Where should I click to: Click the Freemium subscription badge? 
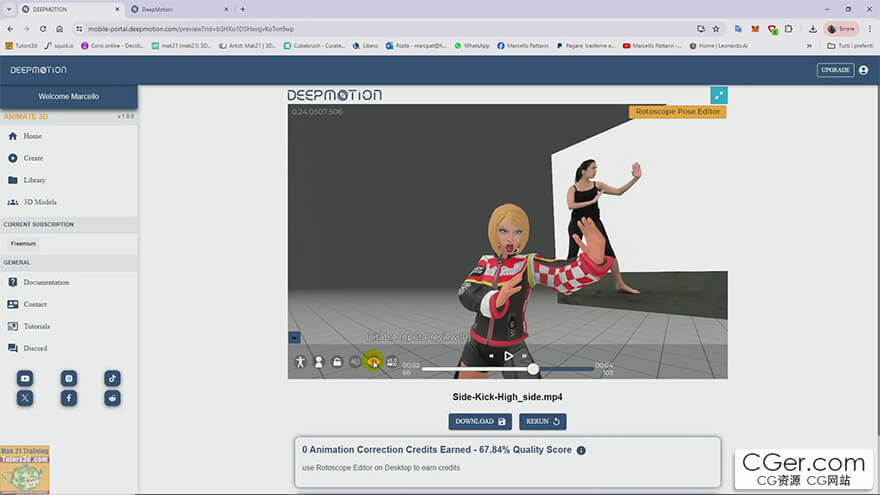tap(23, 244)
